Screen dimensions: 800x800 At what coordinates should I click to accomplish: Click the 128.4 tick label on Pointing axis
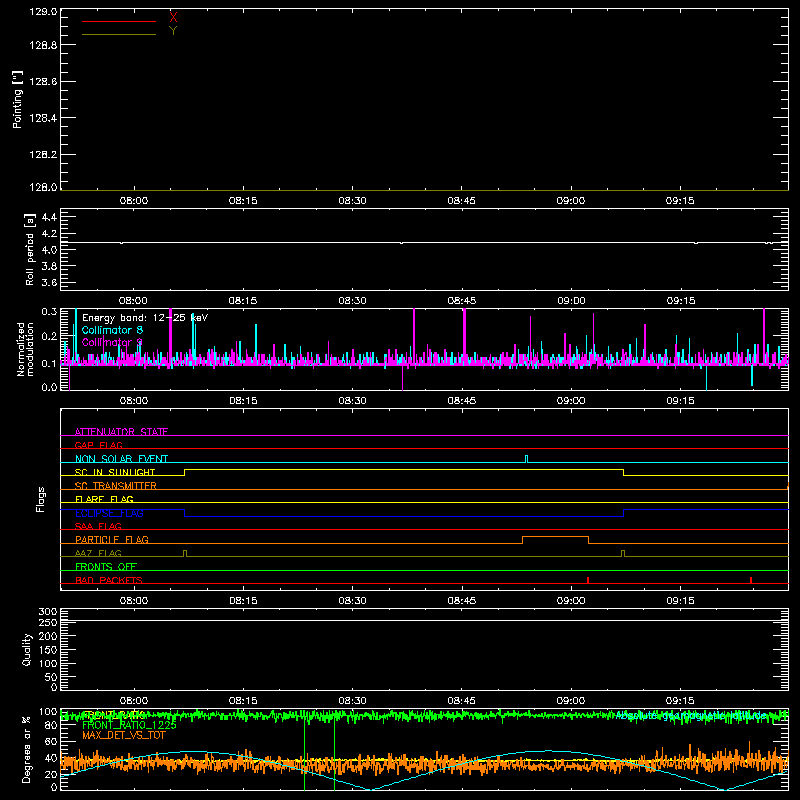point(43,118)
